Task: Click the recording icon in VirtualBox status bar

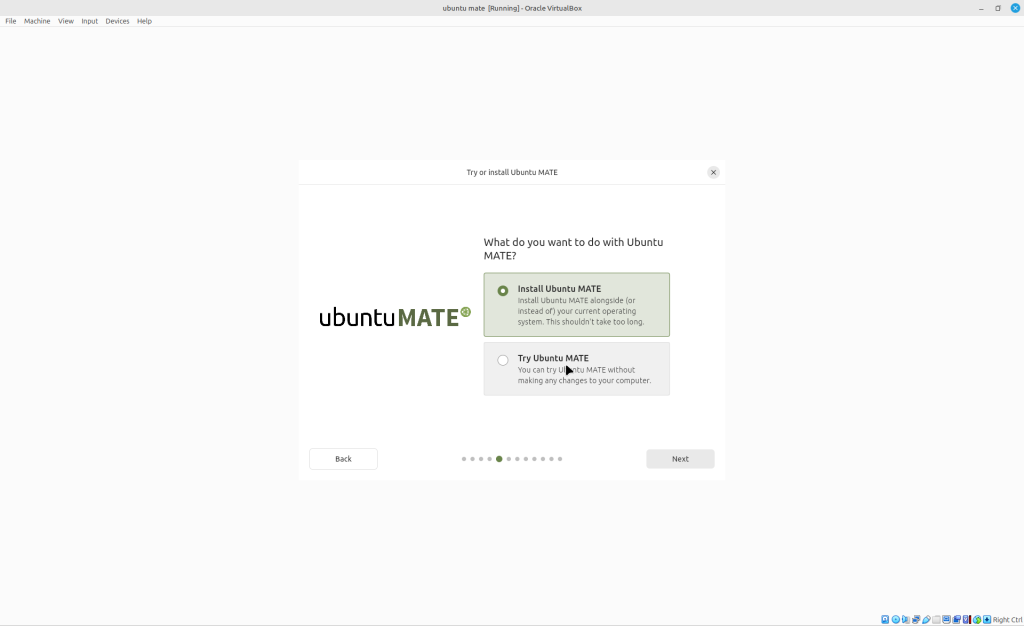Action: coord(957,619)
